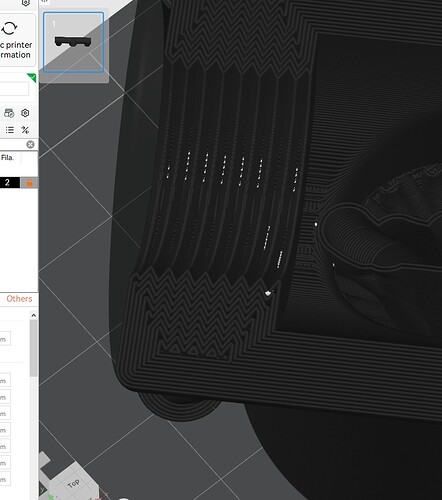Click the hexagonal settings gear beside compare icon
This screenshot has width=442, height=500.
click(x=25, y=113)
